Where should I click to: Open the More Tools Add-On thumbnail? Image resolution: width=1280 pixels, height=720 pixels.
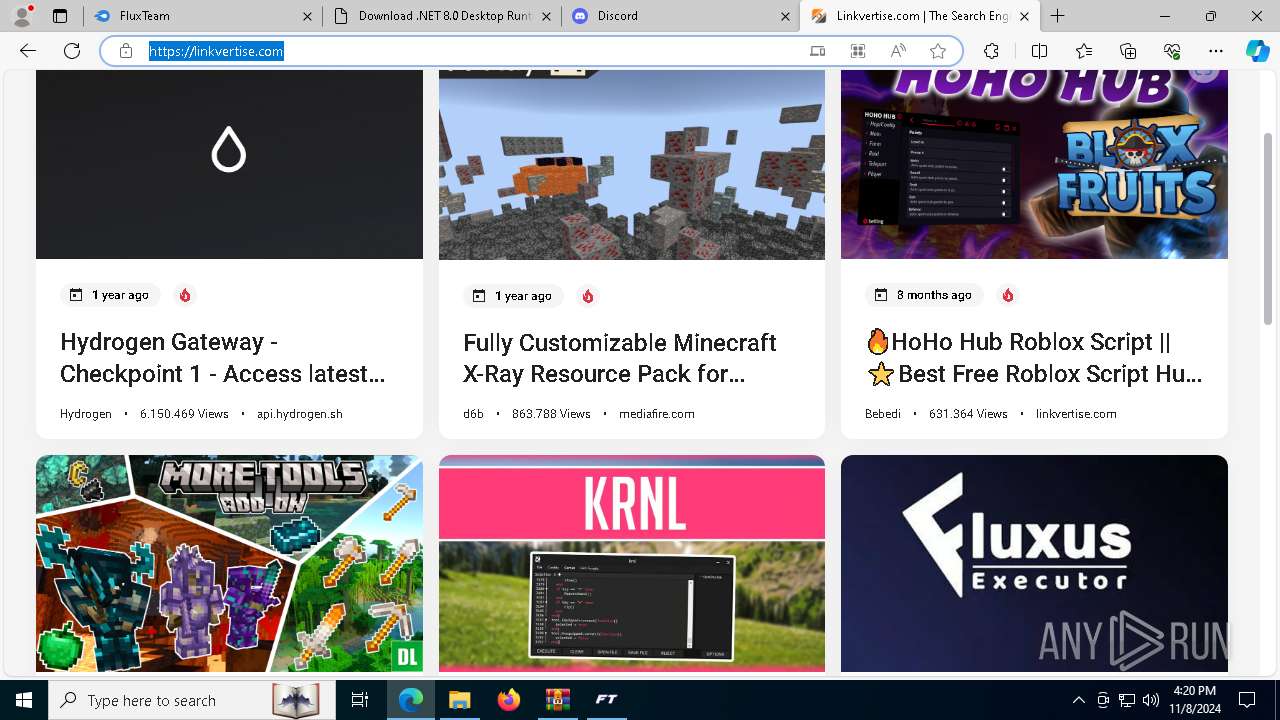(229, 563)
